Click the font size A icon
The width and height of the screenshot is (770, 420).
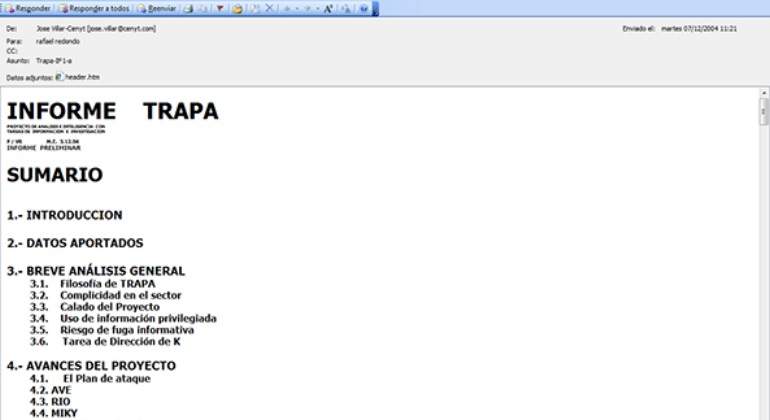(329, 8)
